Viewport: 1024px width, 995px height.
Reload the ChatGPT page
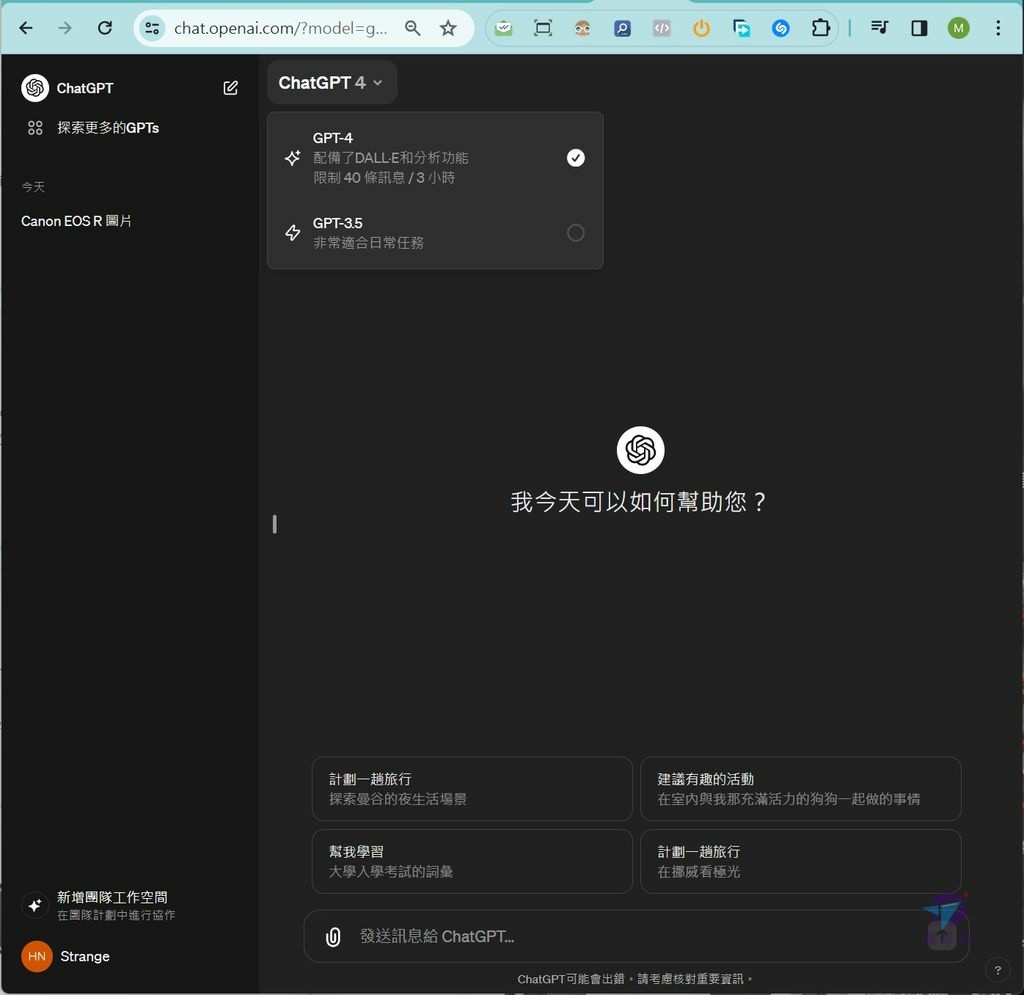click(x=104, y=28)
